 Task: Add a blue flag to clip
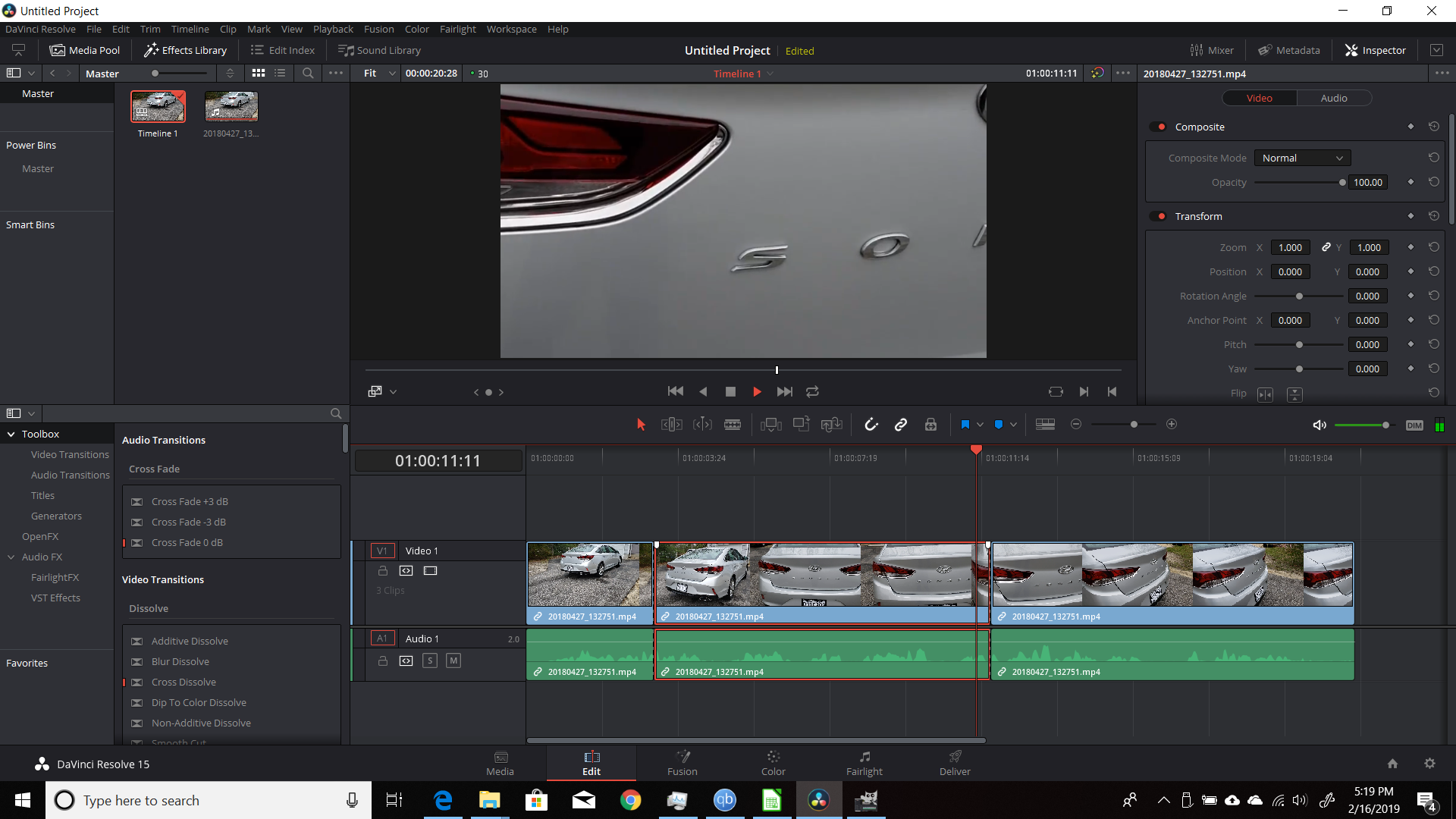pyautogui.click(x=965, y=425)
